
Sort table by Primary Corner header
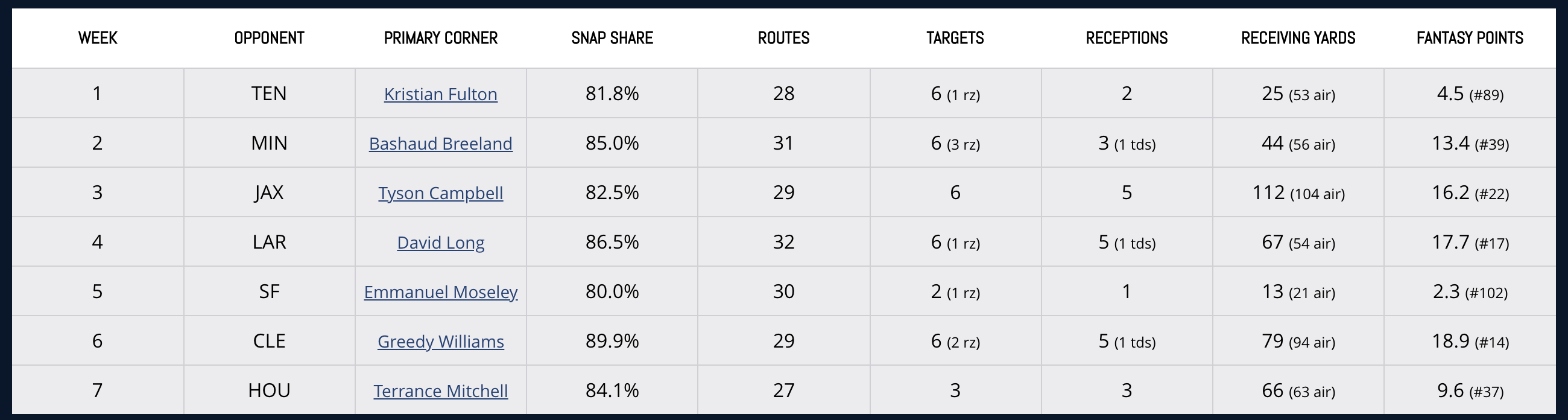tap(440, 38)
